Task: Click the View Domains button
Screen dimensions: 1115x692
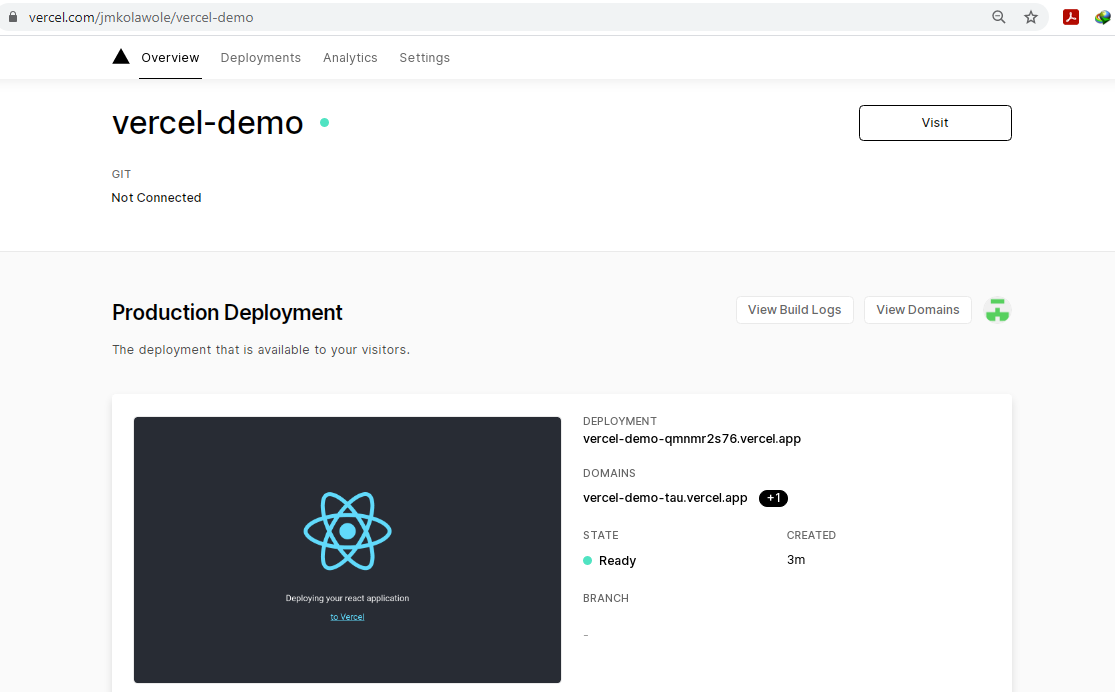Action: pos(917,310)
